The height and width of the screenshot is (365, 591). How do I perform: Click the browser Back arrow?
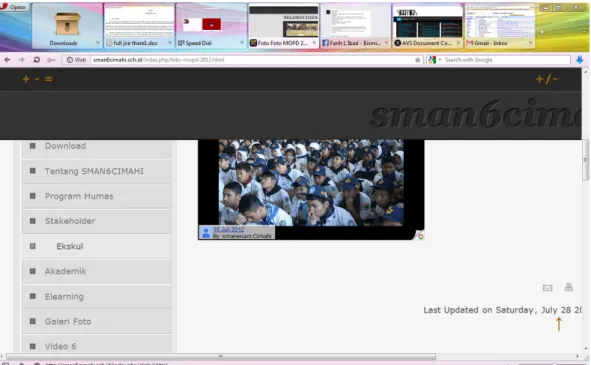[7, 60]
